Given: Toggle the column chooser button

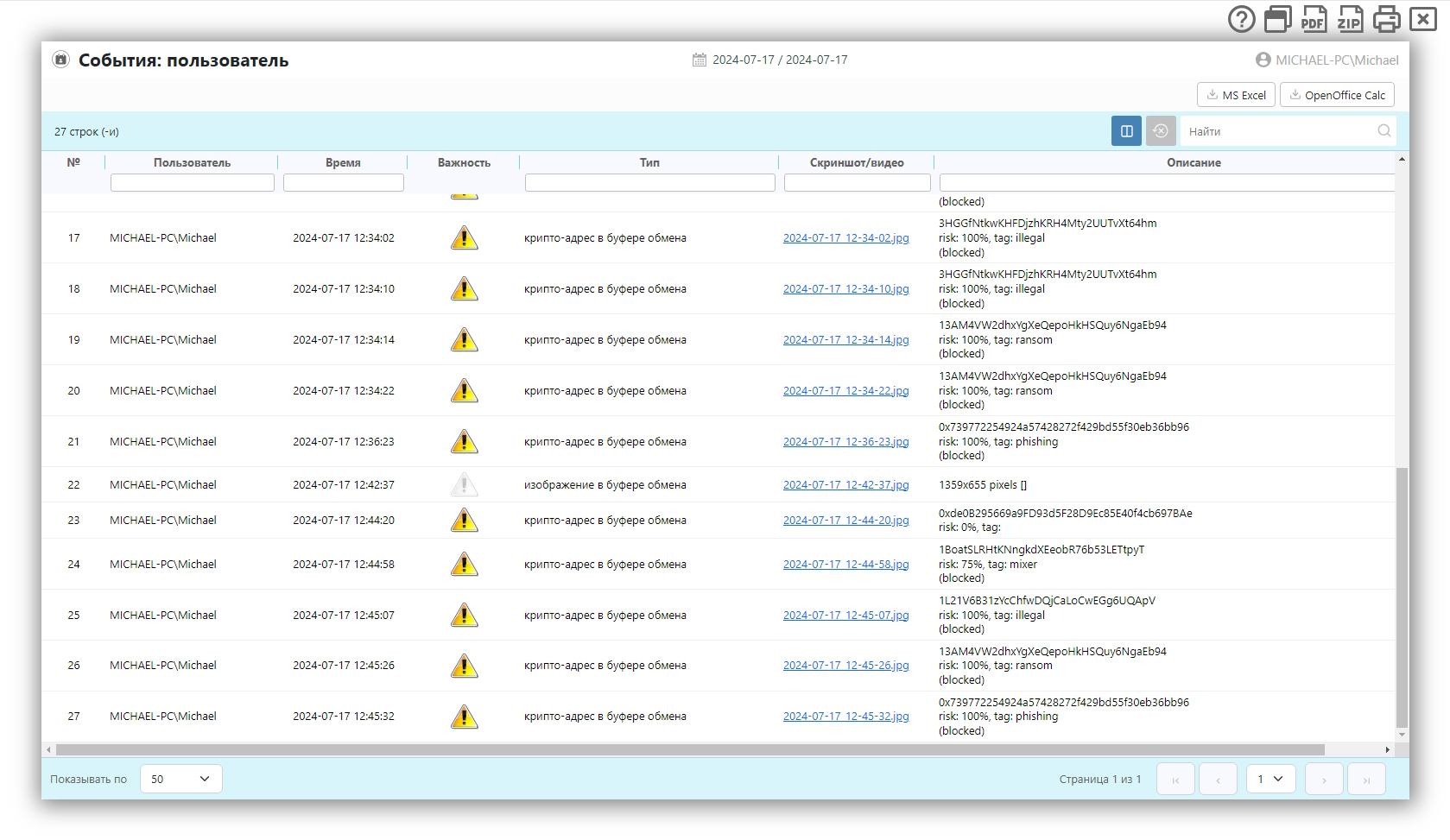Looking at the screenshot, I should [x=1126, y=131].
